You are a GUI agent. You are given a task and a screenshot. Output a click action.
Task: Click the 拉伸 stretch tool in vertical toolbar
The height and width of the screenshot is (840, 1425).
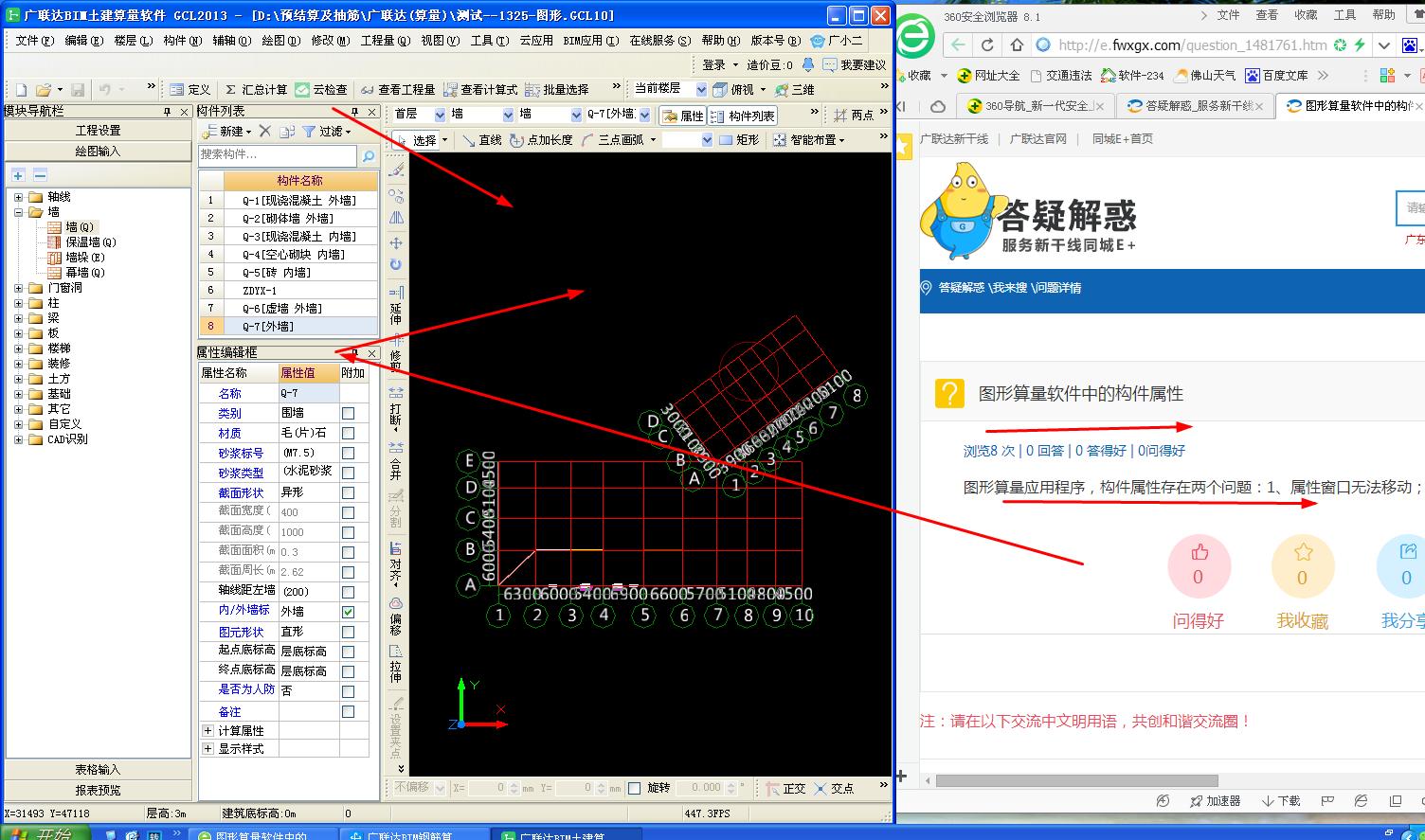tap(396, 664)
